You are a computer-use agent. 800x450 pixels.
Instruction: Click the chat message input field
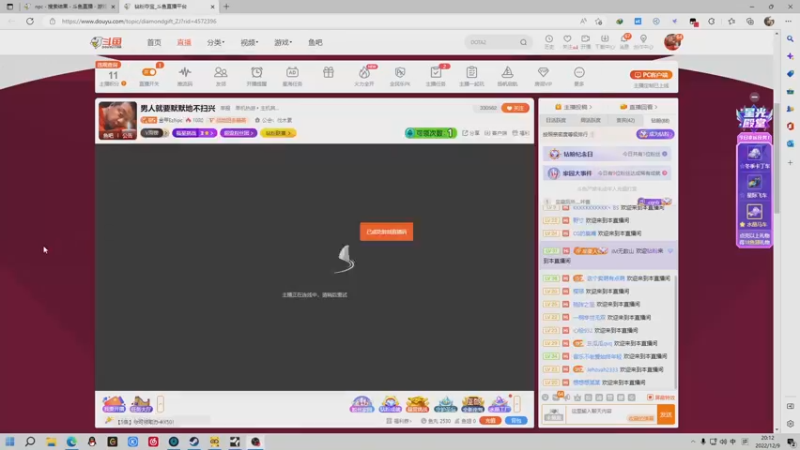point(611,414)
